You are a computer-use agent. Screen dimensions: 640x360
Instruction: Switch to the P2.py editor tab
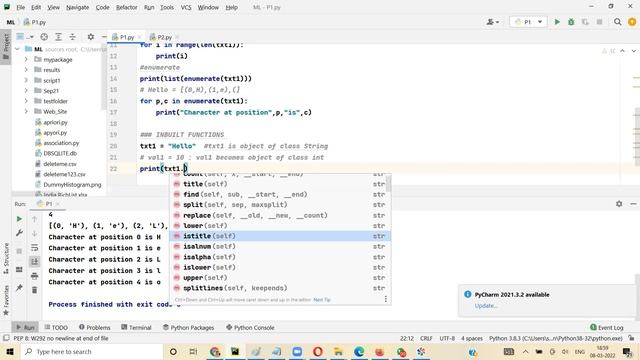click(x=164, y=37)
